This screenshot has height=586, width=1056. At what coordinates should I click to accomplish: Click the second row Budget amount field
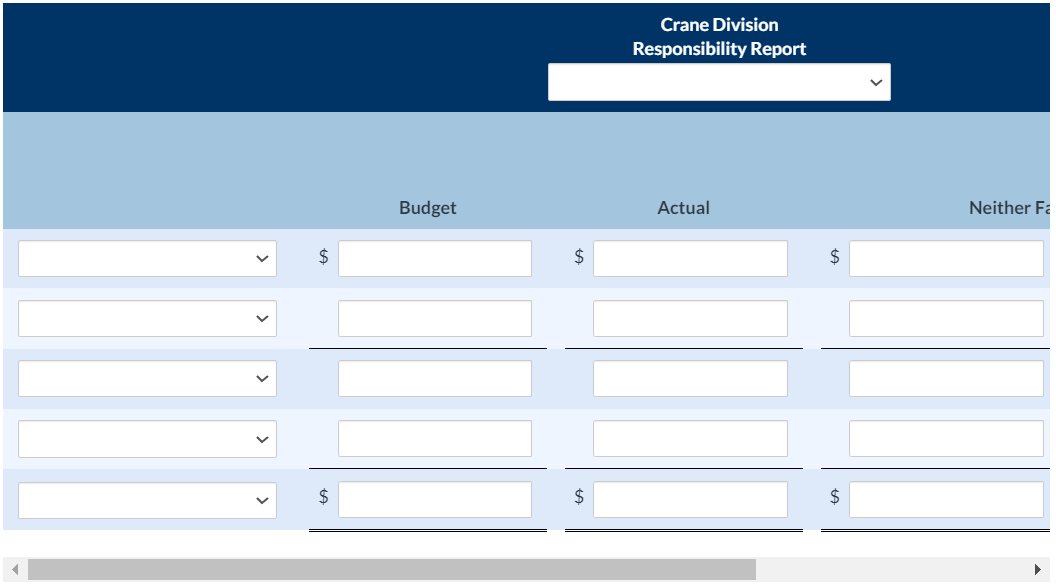[x=434, y=318]
